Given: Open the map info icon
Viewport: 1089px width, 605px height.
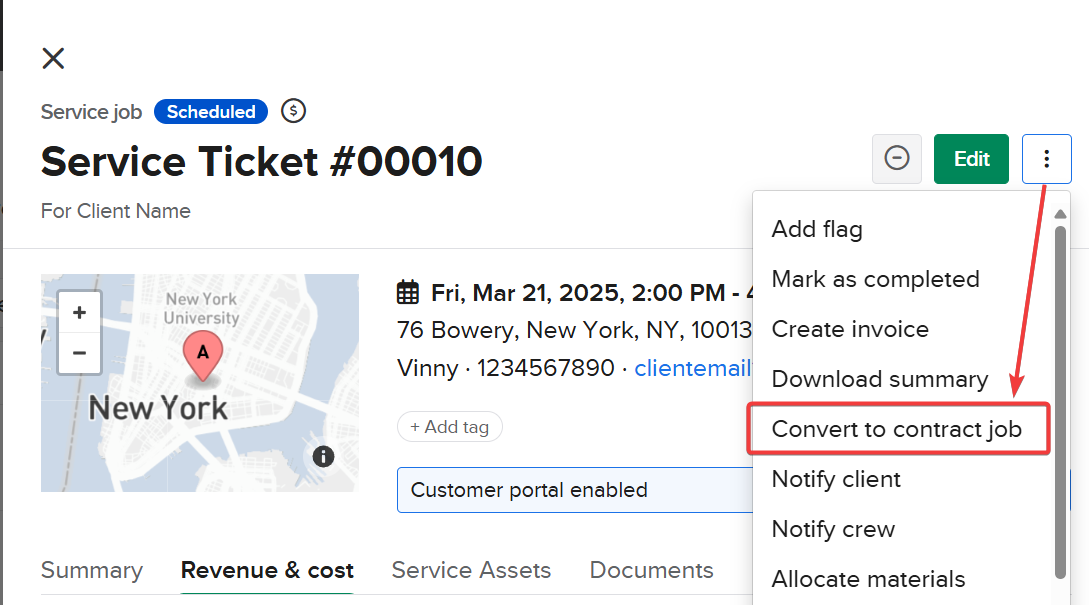Looking at the screenshot, I should [323, 457].
